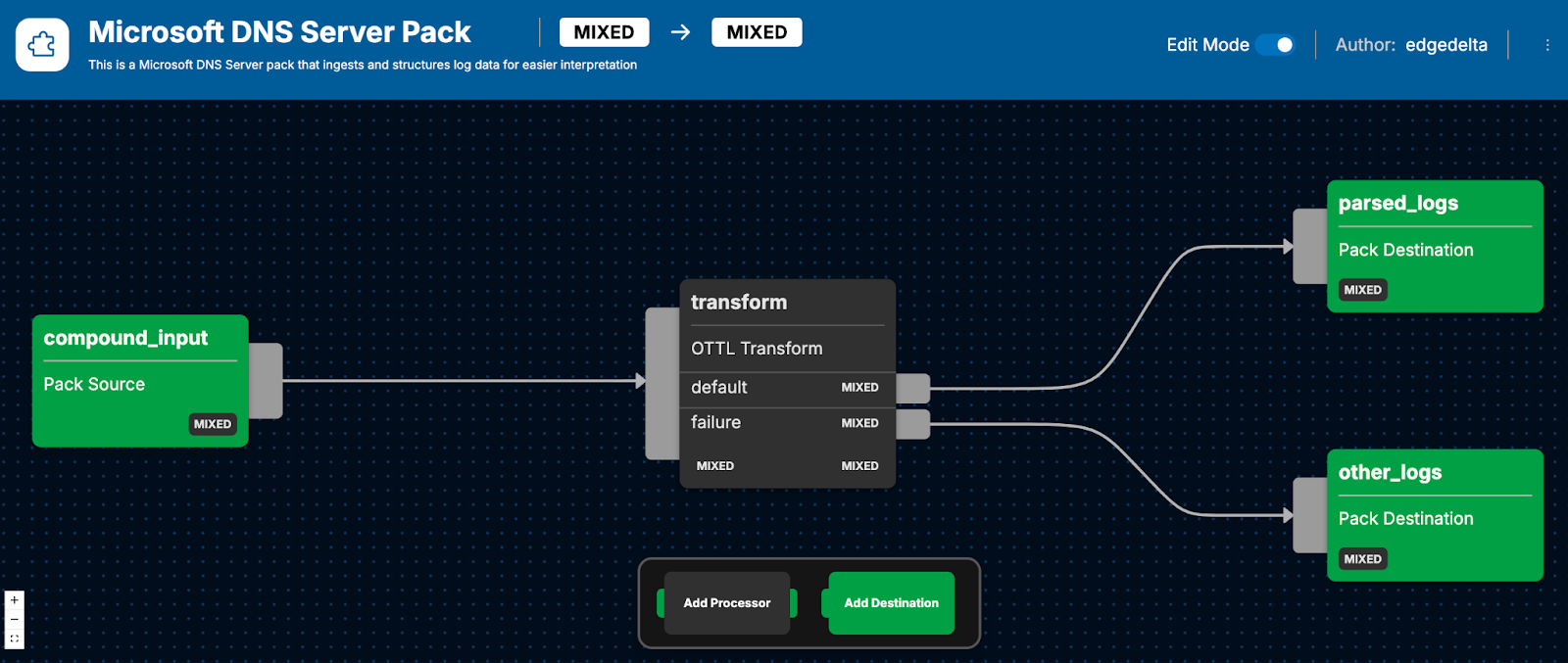Click the transform node input port
This screenshot has width=1568, height=663.
point(662,383)
